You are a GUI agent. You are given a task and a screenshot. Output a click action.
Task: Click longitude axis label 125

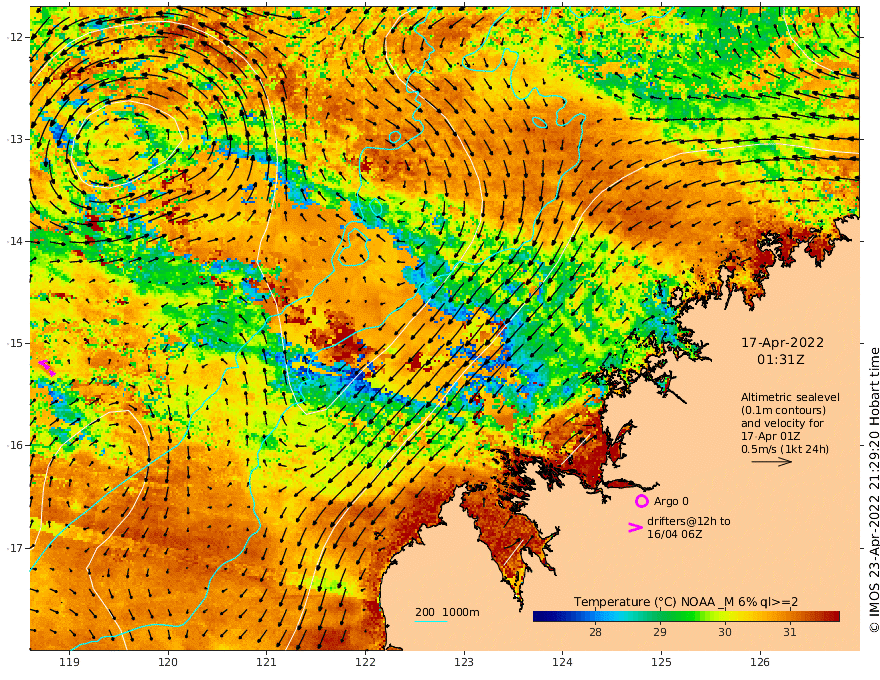tap(661, 662)
